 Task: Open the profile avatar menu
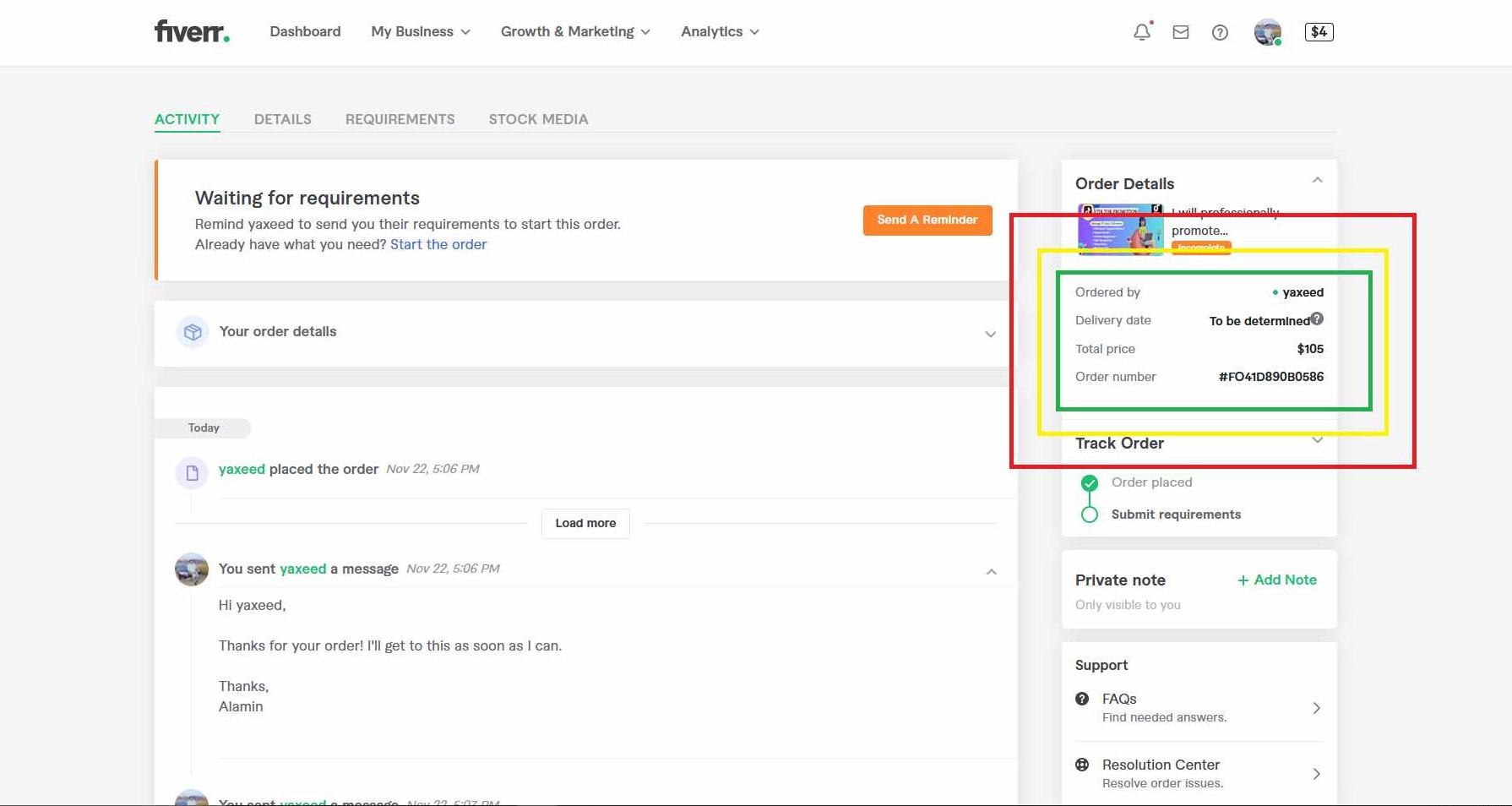[x=1268, y=32]
